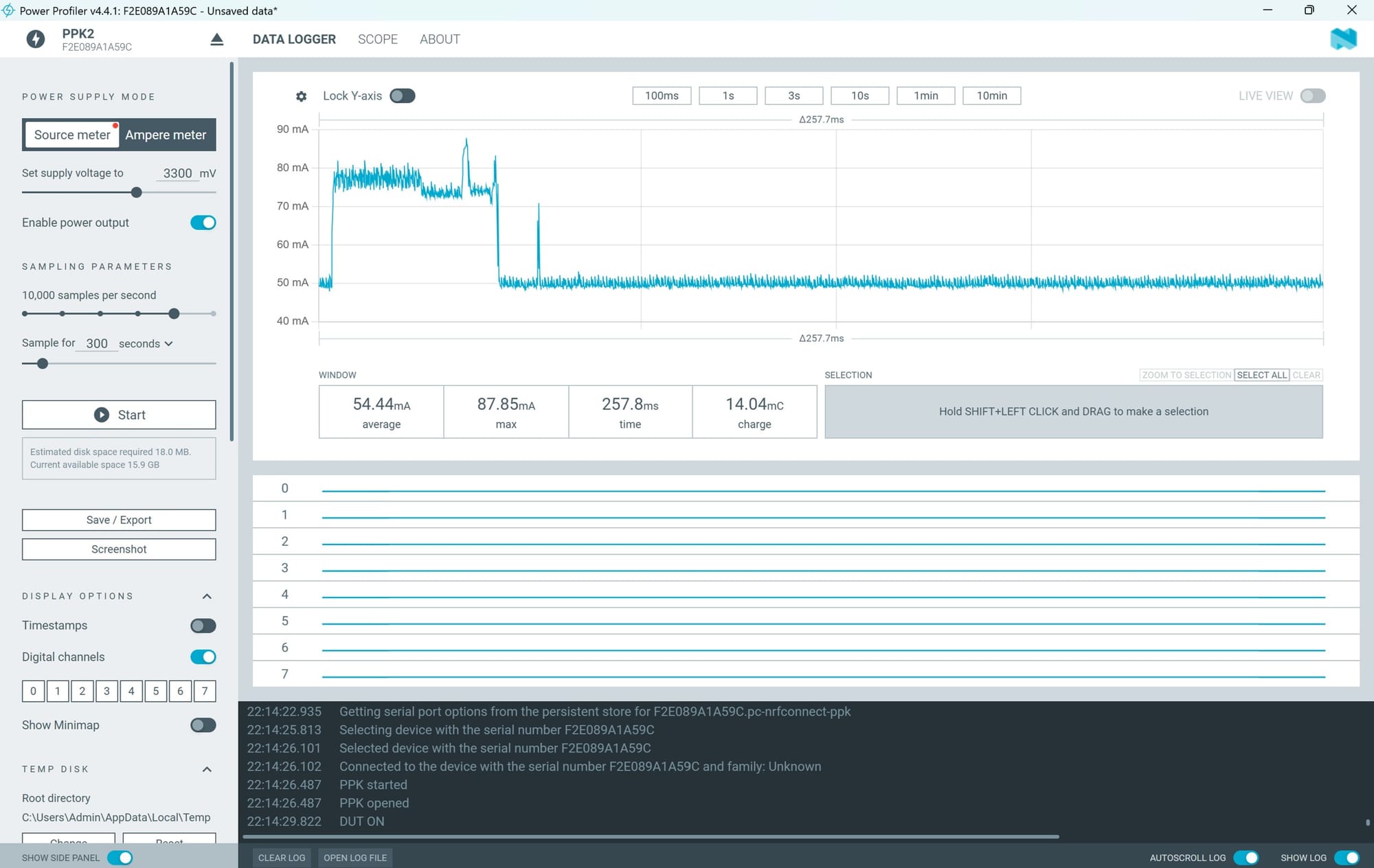The image size is (1374, 868).
Task: Toggle digital channel 5 box
Action: [x=156, y=691]
